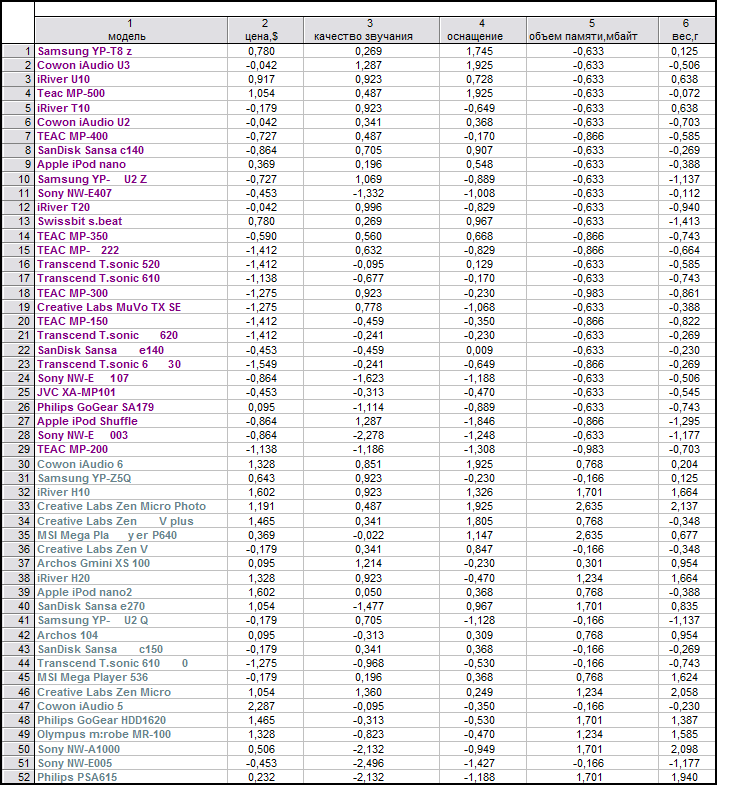Select column header 3 качество звучания
The image size is (738, 792).
point(371,30)
